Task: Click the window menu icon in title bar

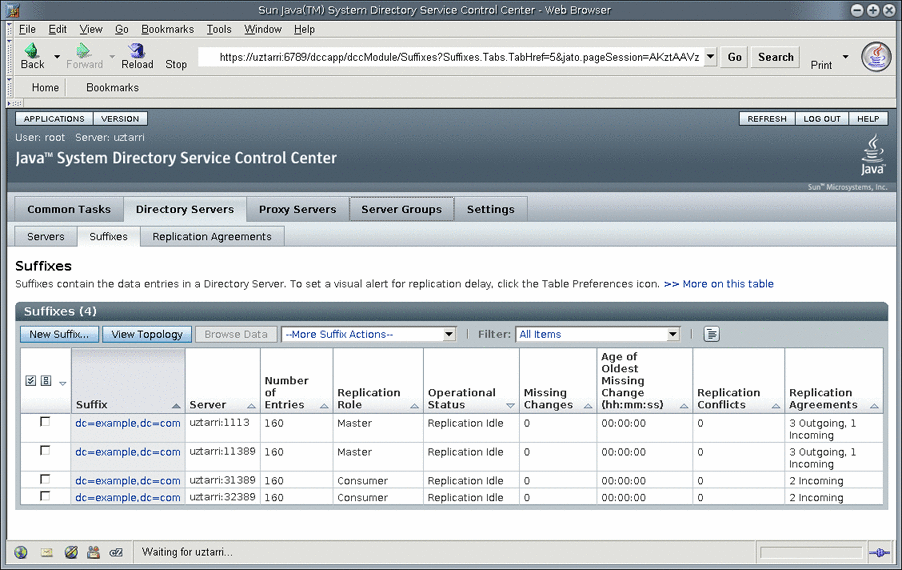Action: [x=12, y=10]
